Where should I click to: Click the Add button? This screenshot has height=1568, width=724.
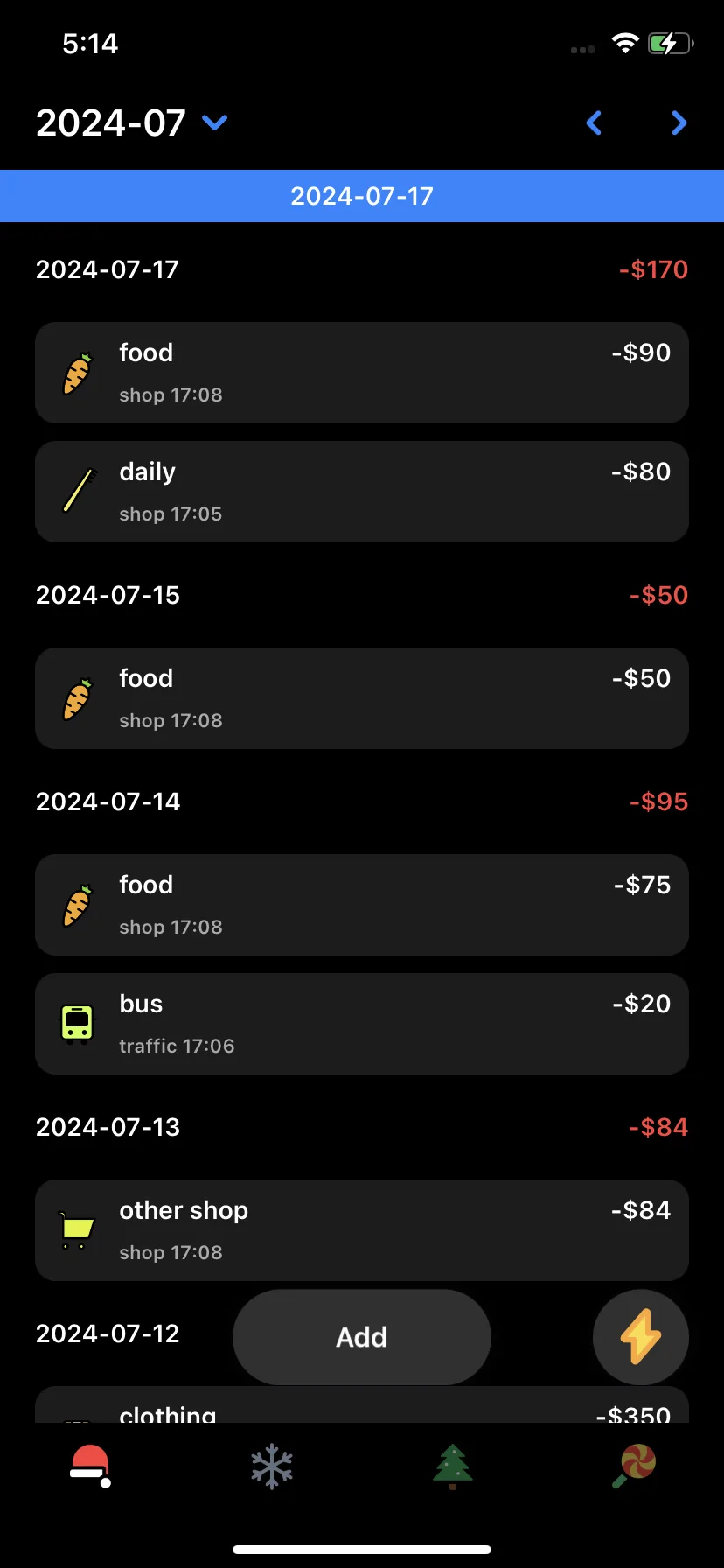click(362, 1337)
